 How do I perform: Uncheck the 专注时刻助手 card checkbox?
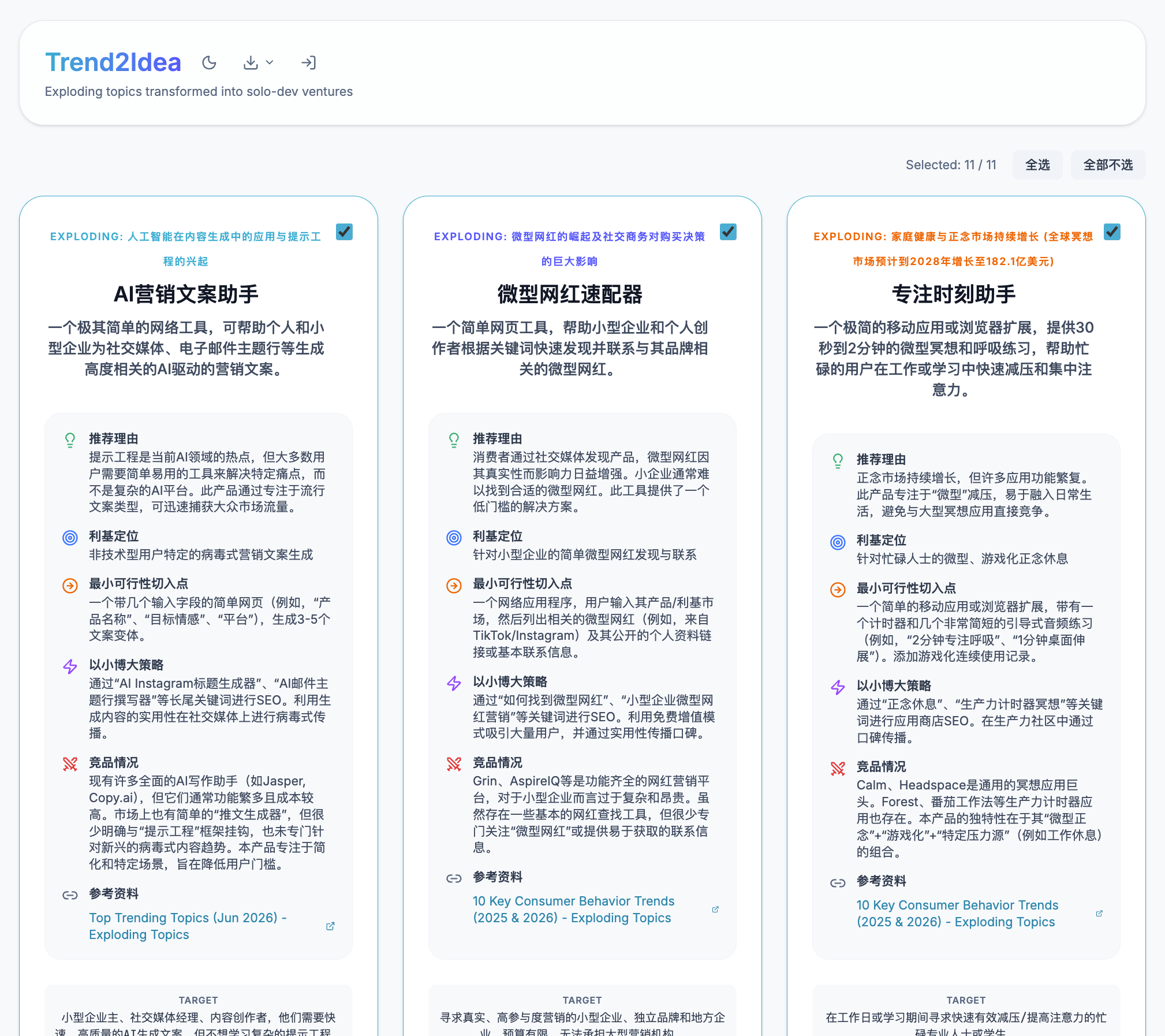click(x=1112, y=232)
